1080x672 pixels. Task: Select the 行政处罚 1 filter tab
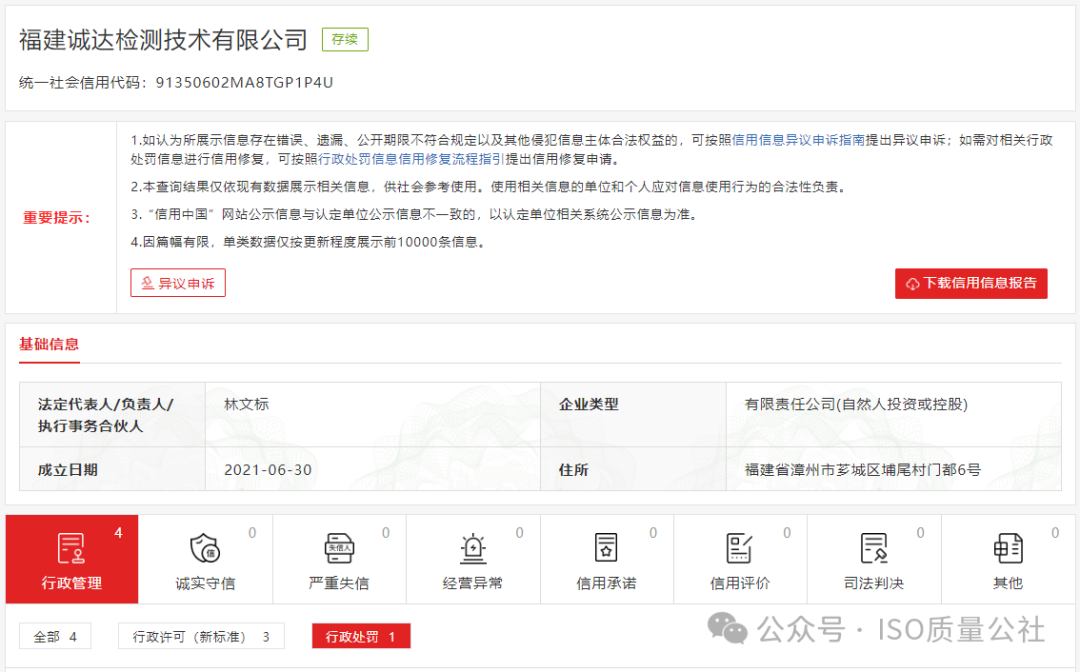(361, 635)
